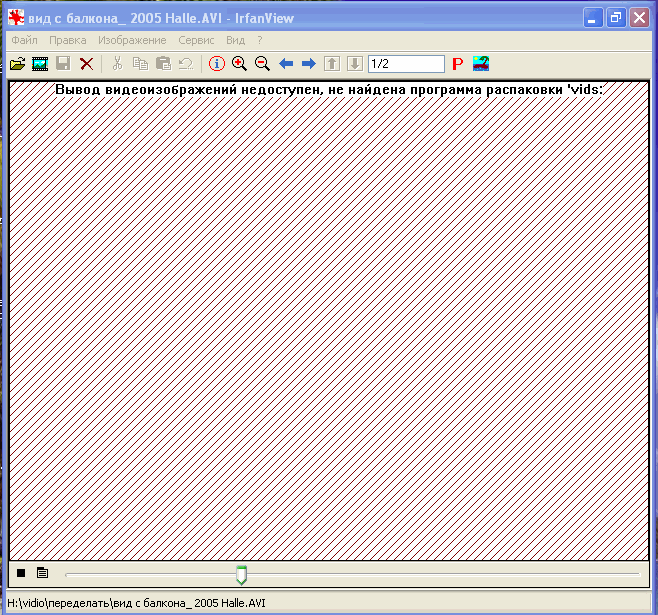Save the file with the floppy disk icon

[x=63, y=64]
